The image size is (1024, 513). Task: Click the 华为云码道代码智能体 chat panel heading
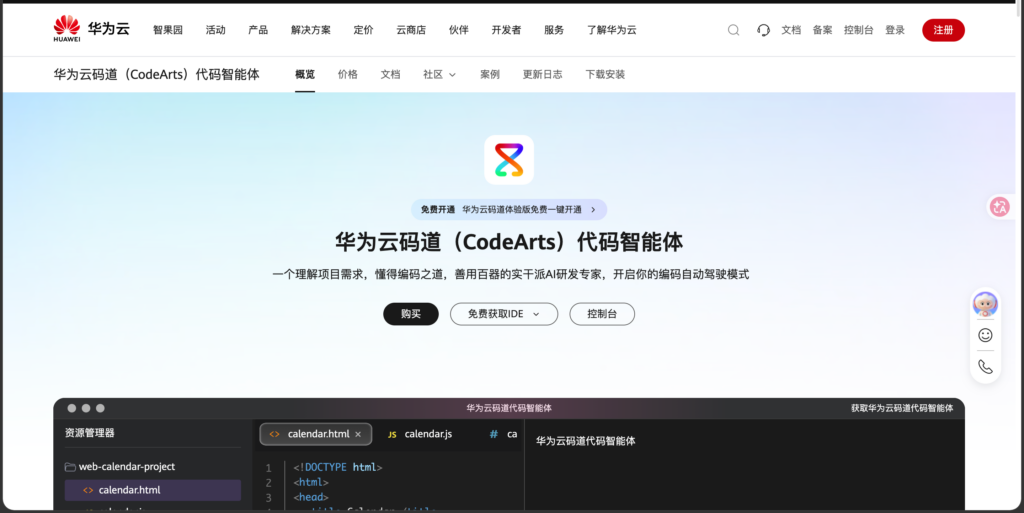[586, 441]
